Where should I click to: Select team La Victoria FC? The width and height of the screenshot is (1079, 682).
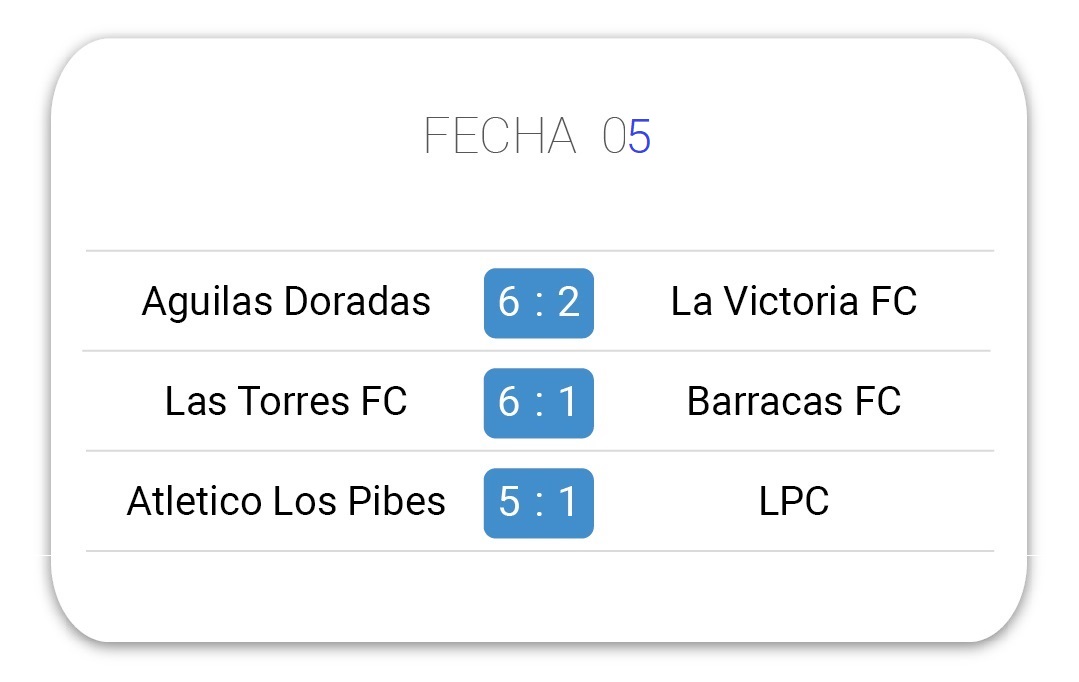(x=794, y=301)
